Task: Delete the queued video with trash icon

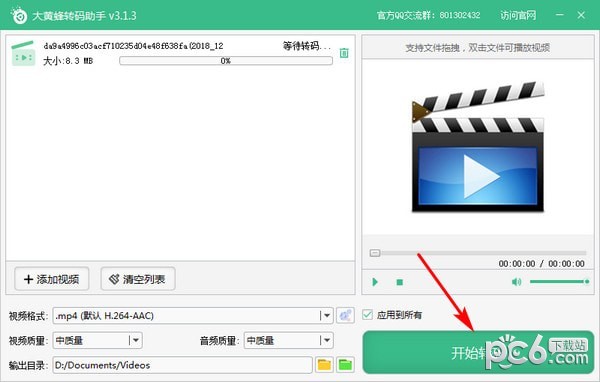Action: pyautogui.click(x=344, y=53)
